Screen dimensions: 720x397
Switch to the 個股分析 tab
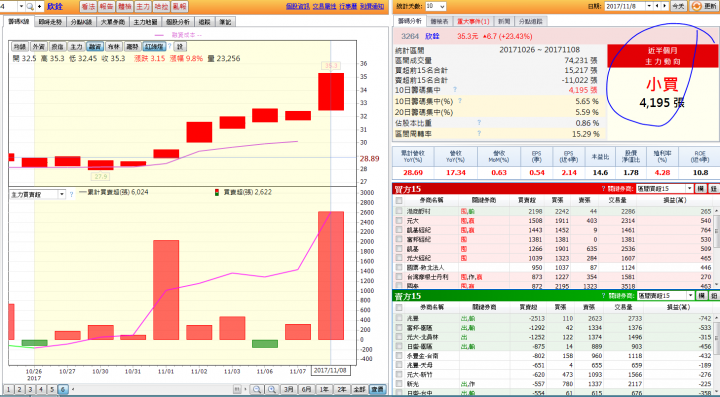[177, 22]
